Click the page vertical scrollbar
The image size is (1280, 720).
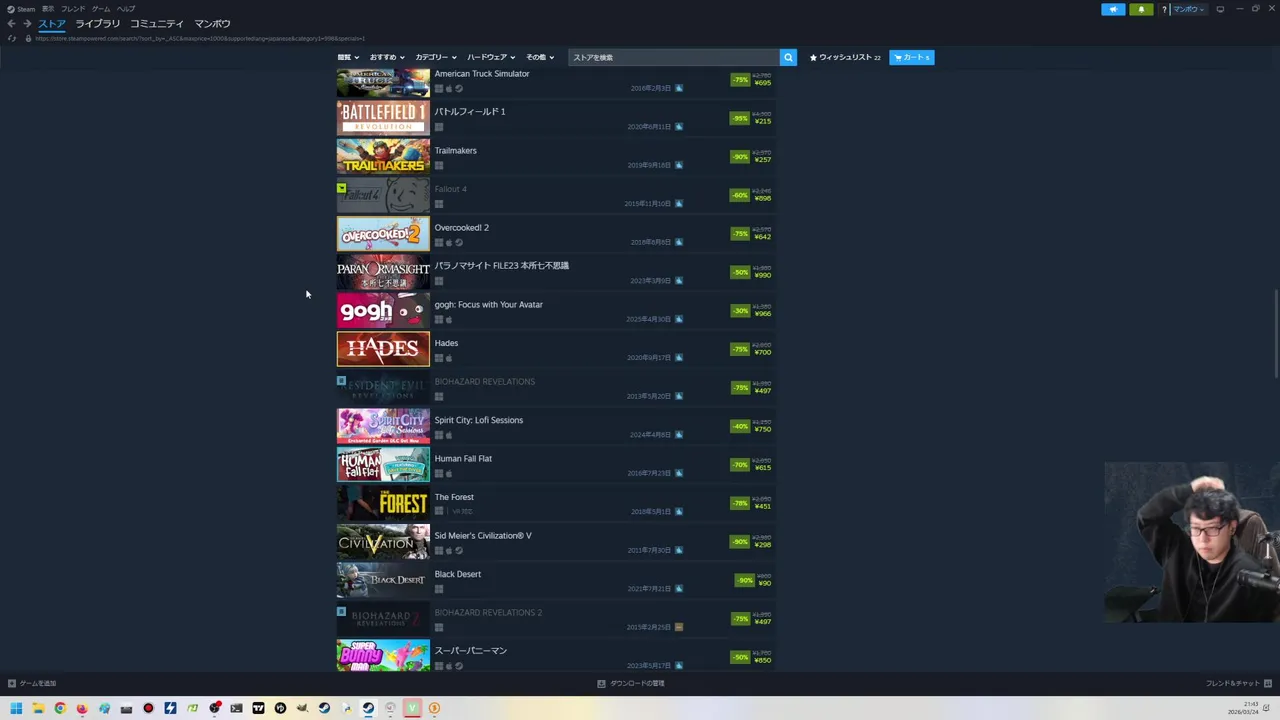click(1275, 335)
